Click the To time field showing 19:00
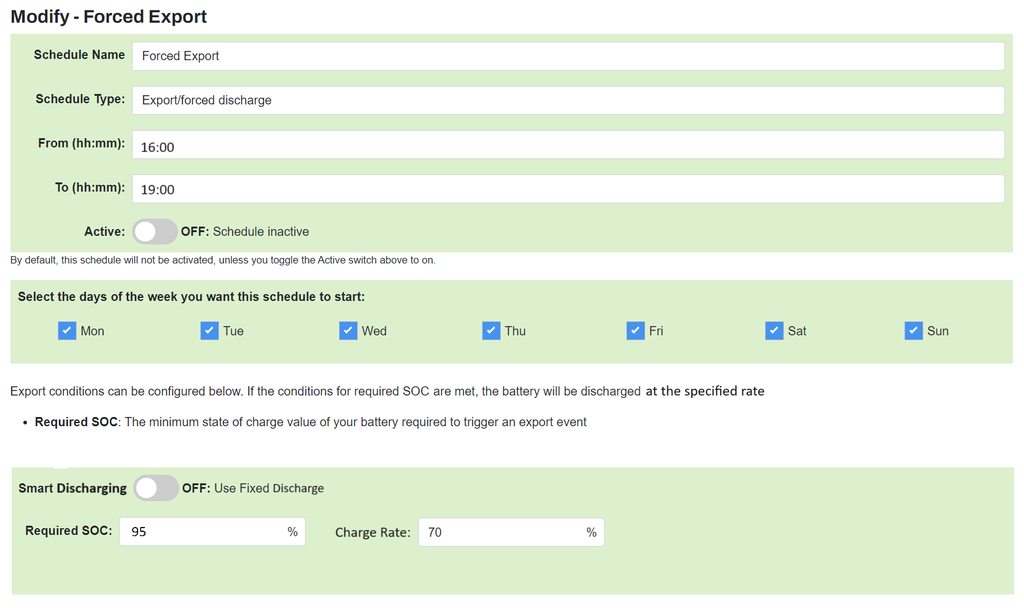1024x608 pixels. coord(567,189)
